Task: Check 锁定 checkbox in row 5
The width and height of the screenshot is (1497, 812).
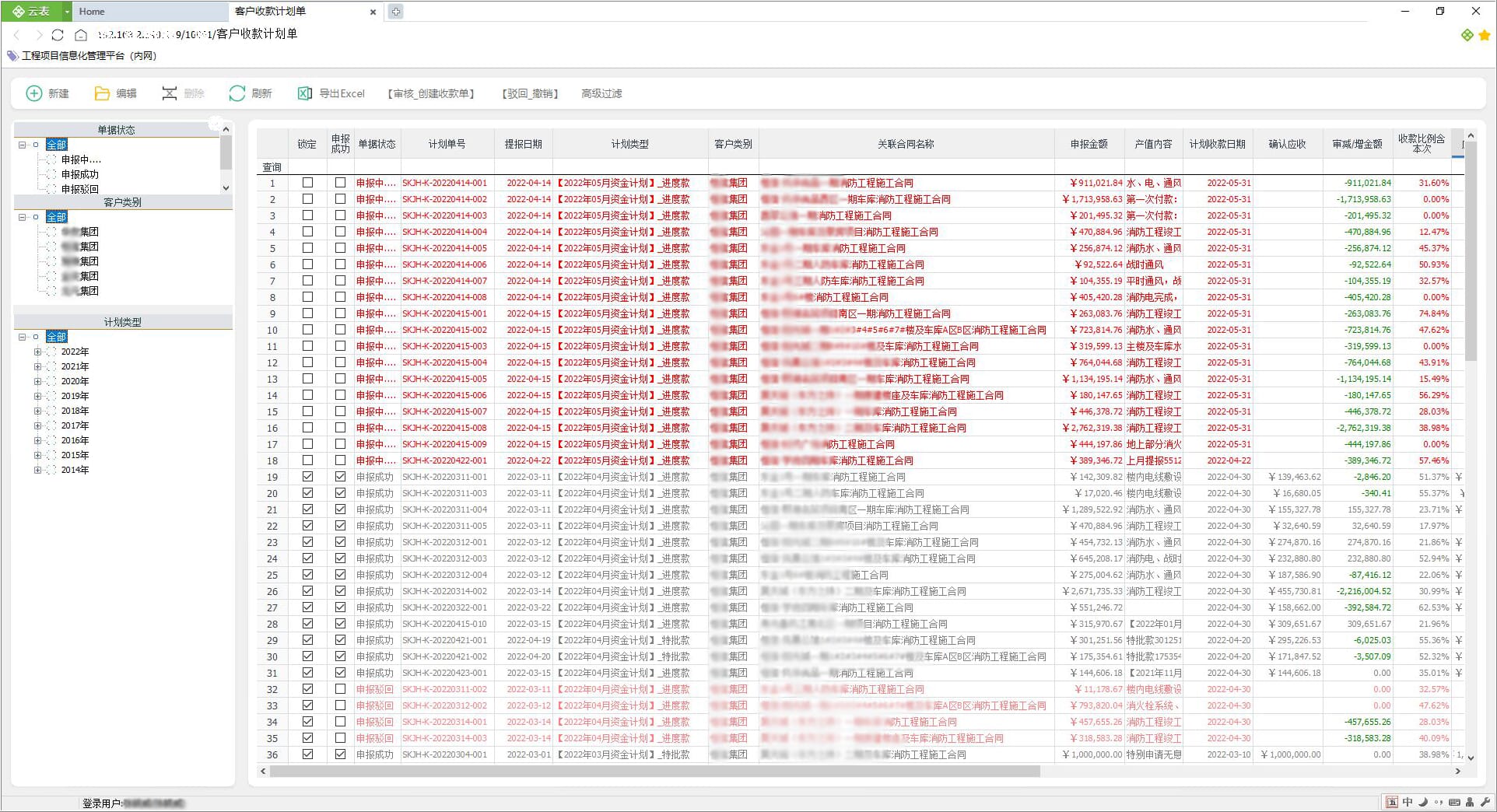Action: (x=307, y=248)
